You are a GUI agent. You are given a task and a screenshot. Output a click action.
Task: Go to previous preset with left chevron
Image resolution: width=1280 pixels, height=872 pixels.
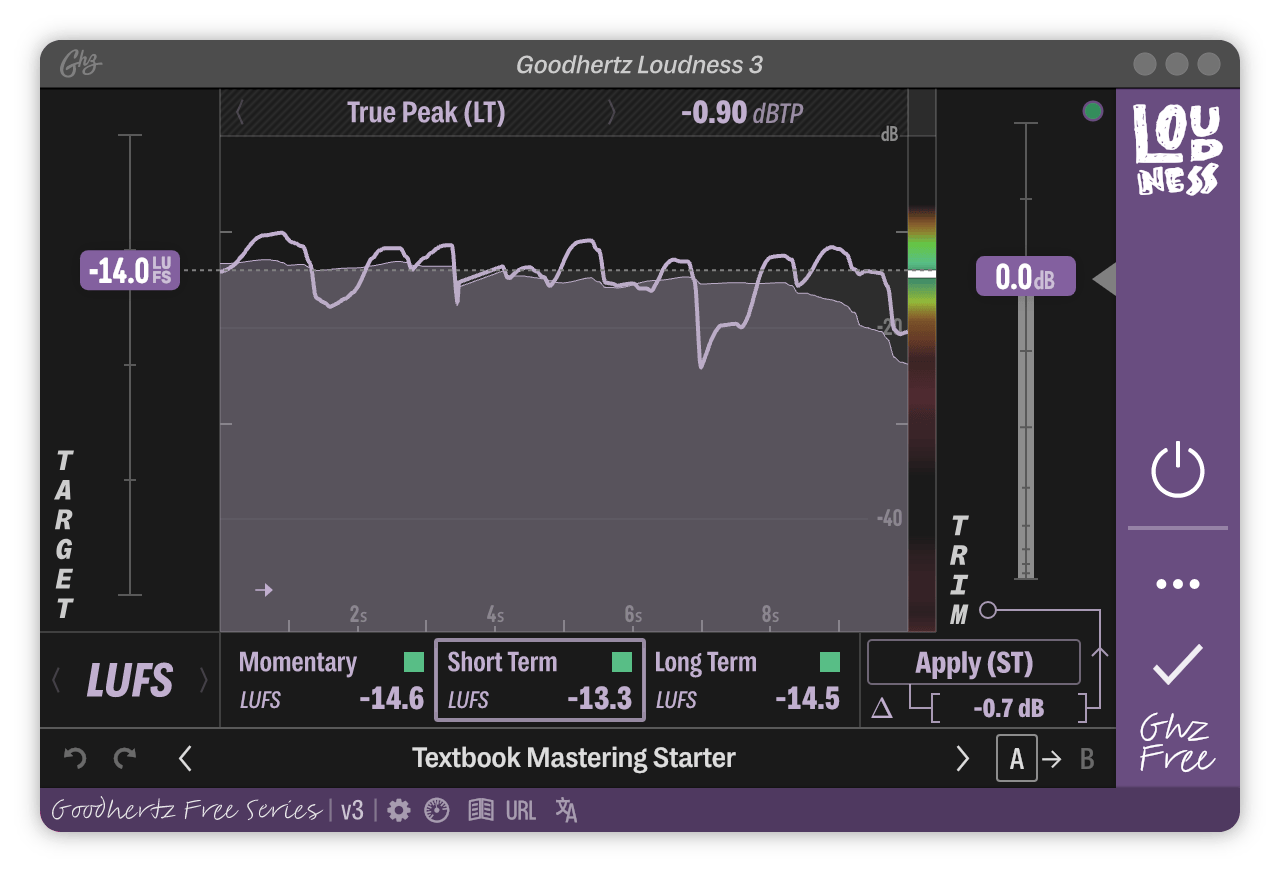pos(185,759)
